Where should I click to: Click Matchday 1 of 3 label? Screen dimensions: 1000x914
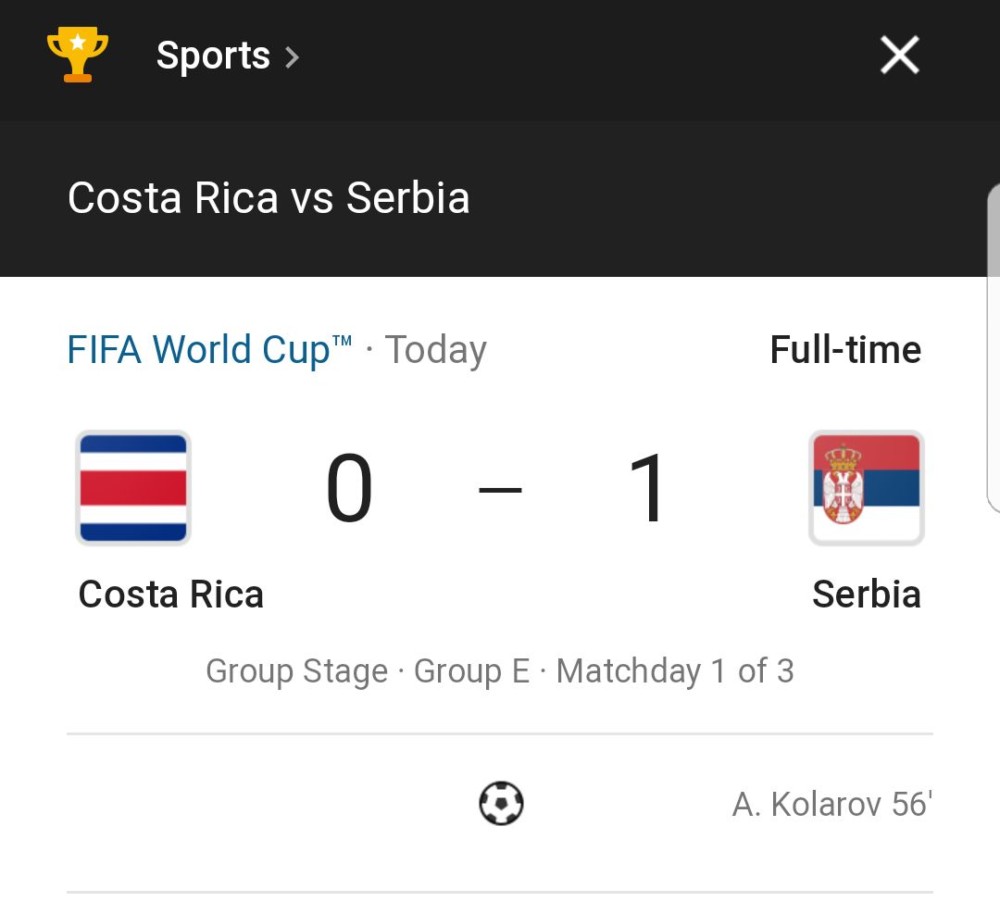(x=675, y=671)
